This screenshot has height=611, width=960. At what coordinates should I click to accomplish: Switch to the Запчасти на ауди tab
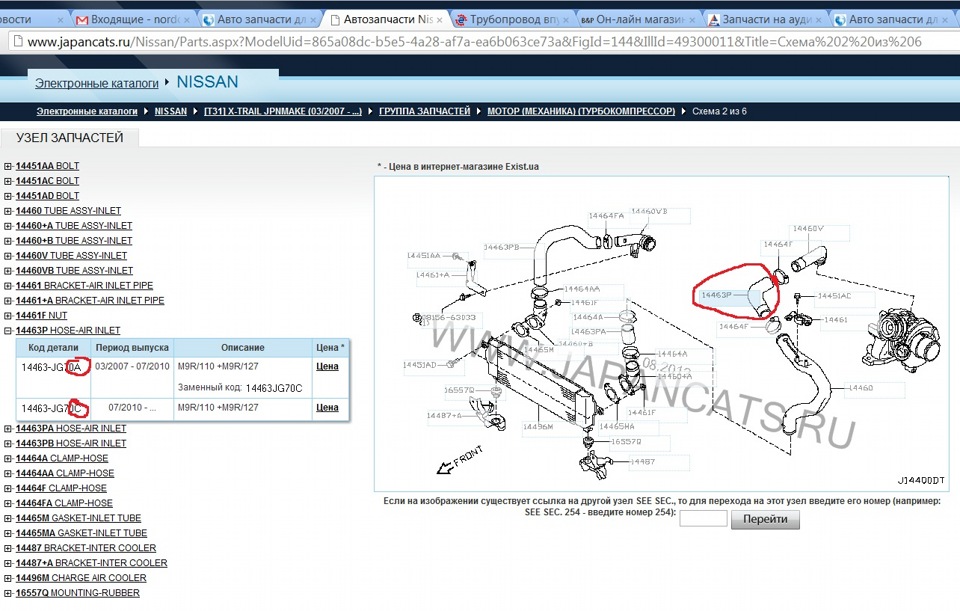pyautogui.click(x=765, y=20)
